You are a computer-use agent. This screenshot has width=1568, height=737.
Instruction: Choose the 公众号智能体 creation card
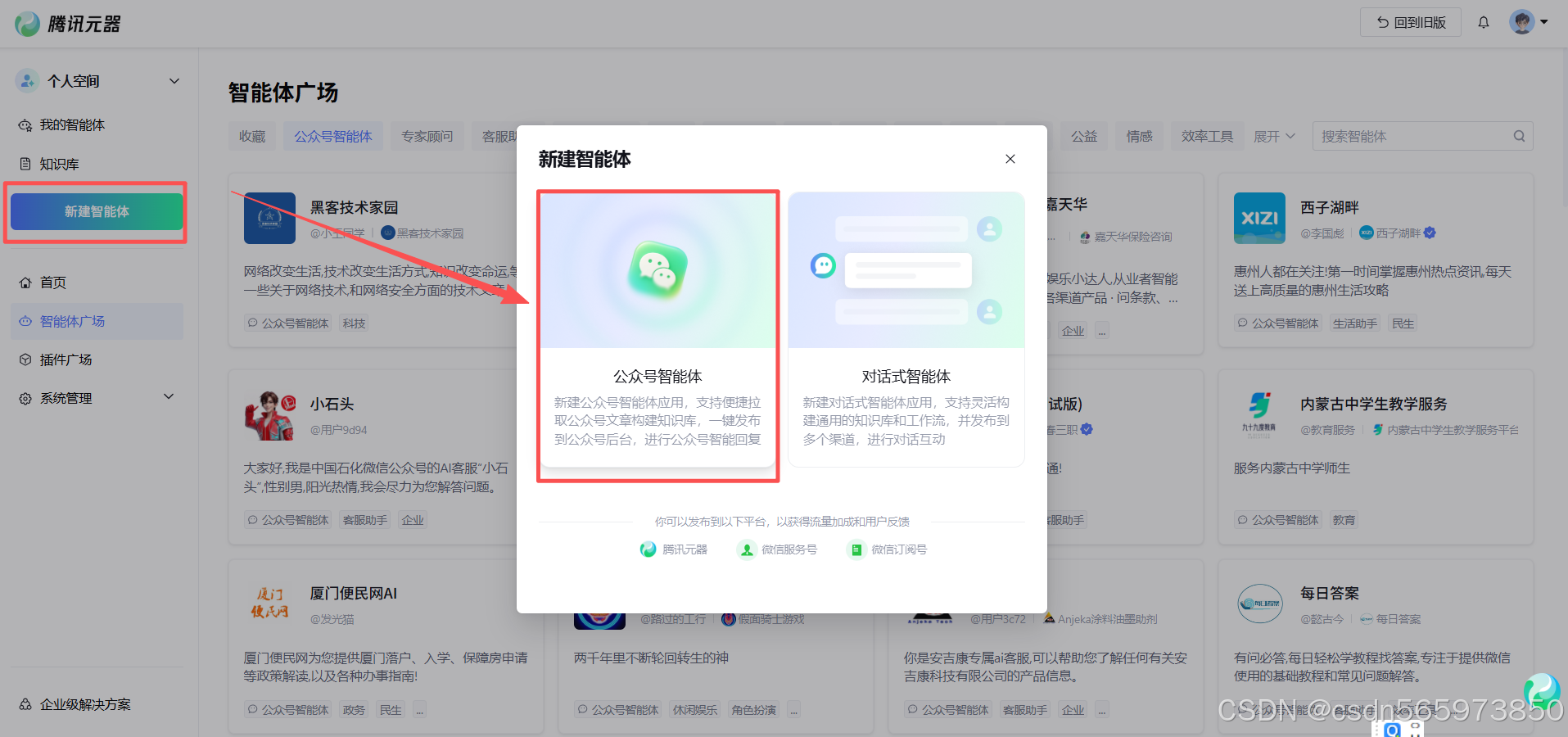coord(657,332)
